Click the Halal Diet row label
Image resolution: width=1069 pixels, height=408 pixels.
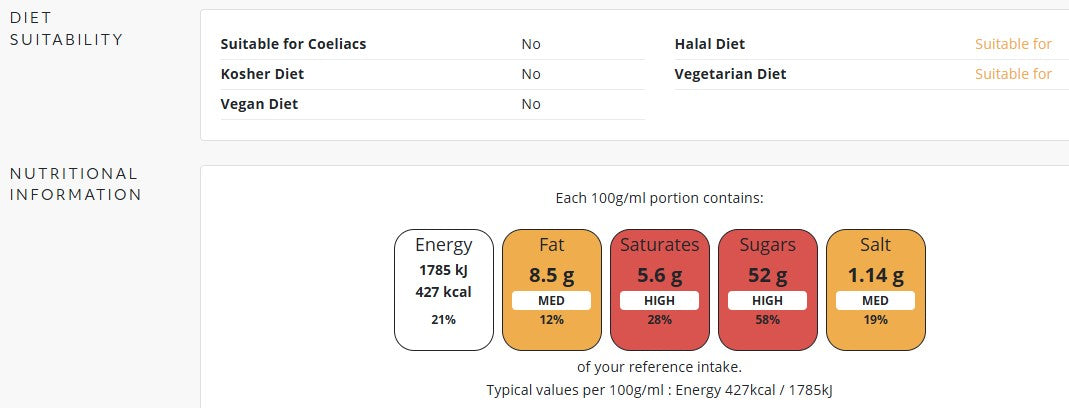coord(710,44)
